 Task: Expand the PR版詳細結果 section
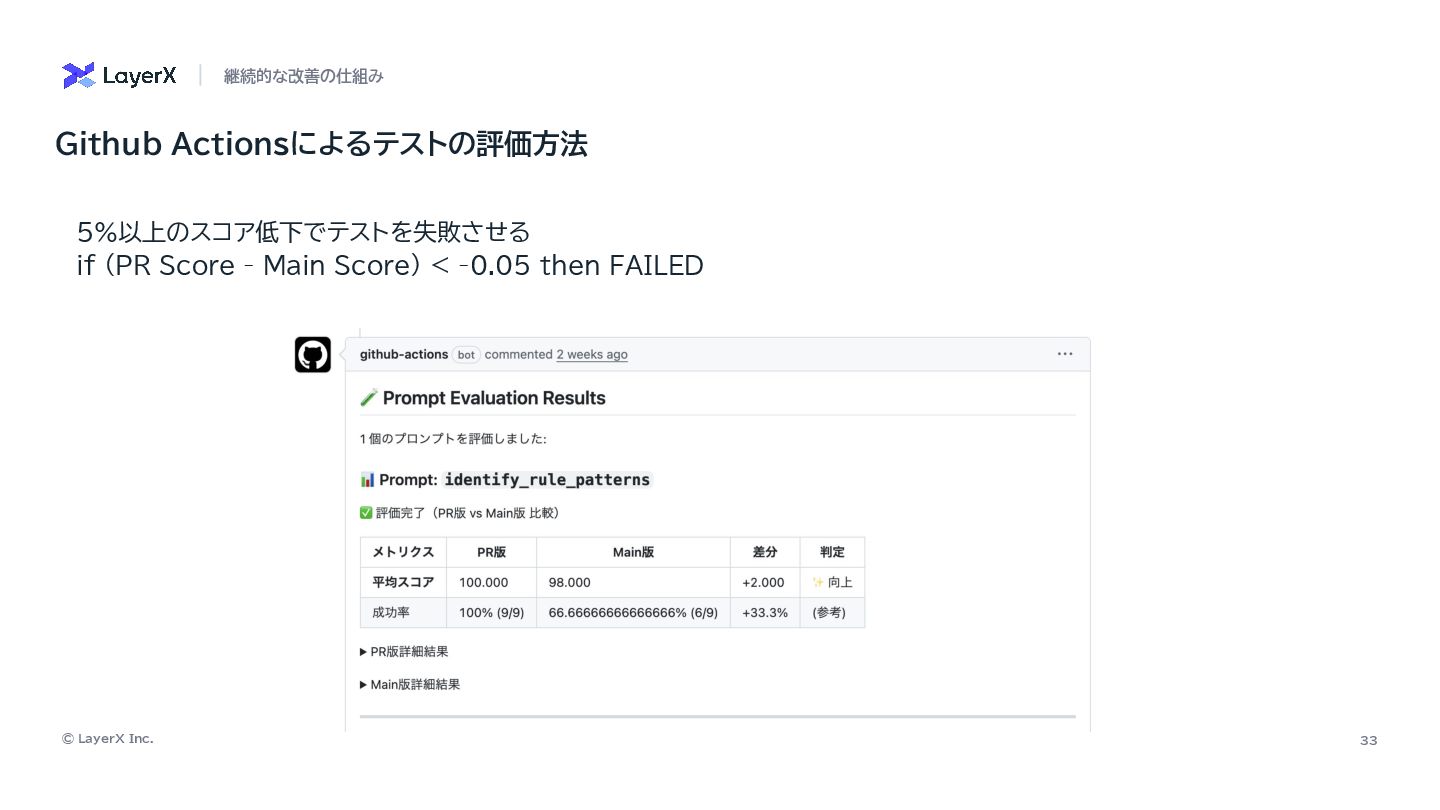[x=404, y=651]
